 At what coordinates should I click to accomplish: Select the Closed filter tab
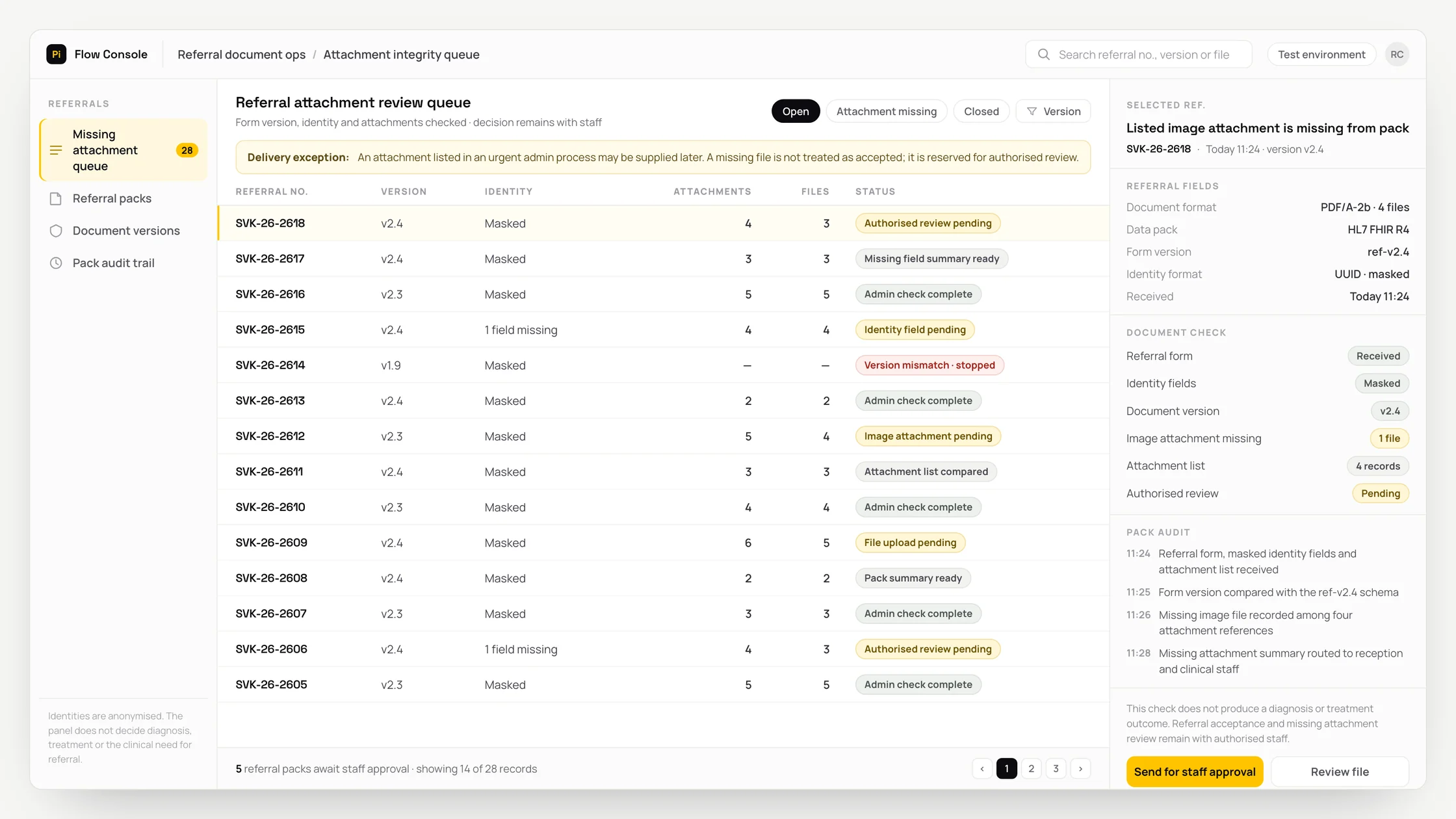pos(981,111)
